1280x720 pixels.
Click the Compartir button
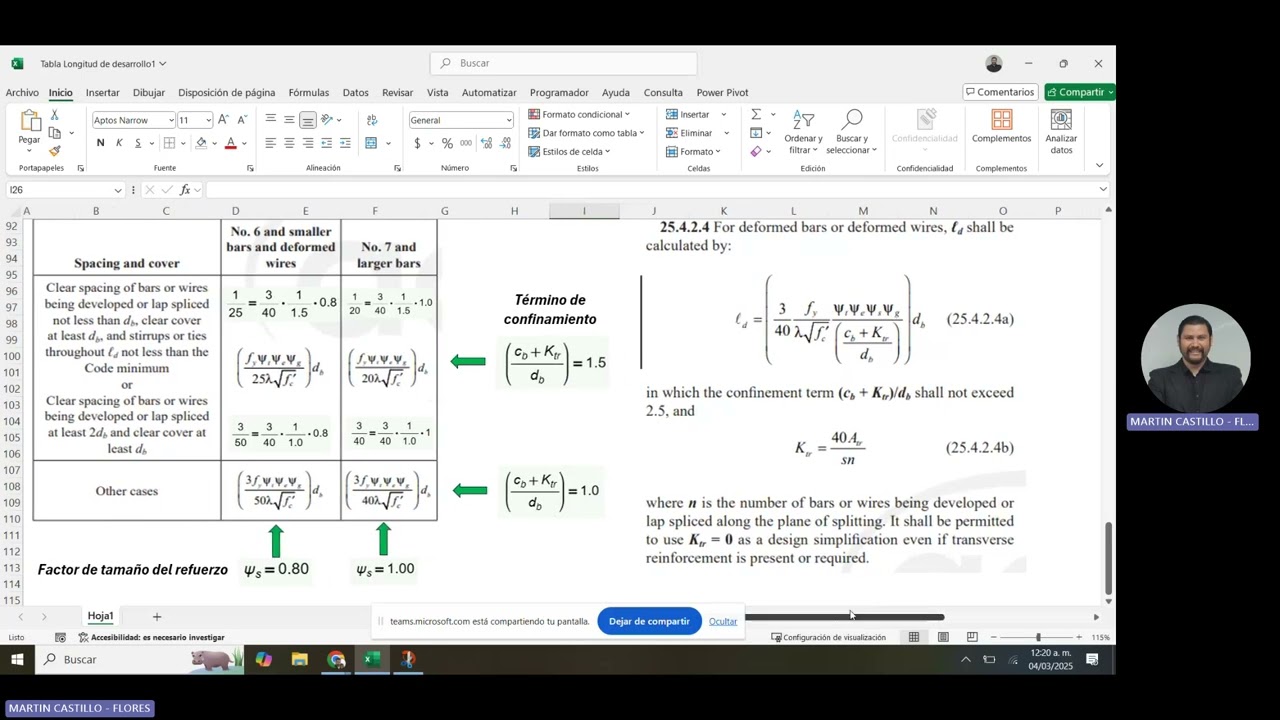pyautogui.click(x=1080, y=92)
